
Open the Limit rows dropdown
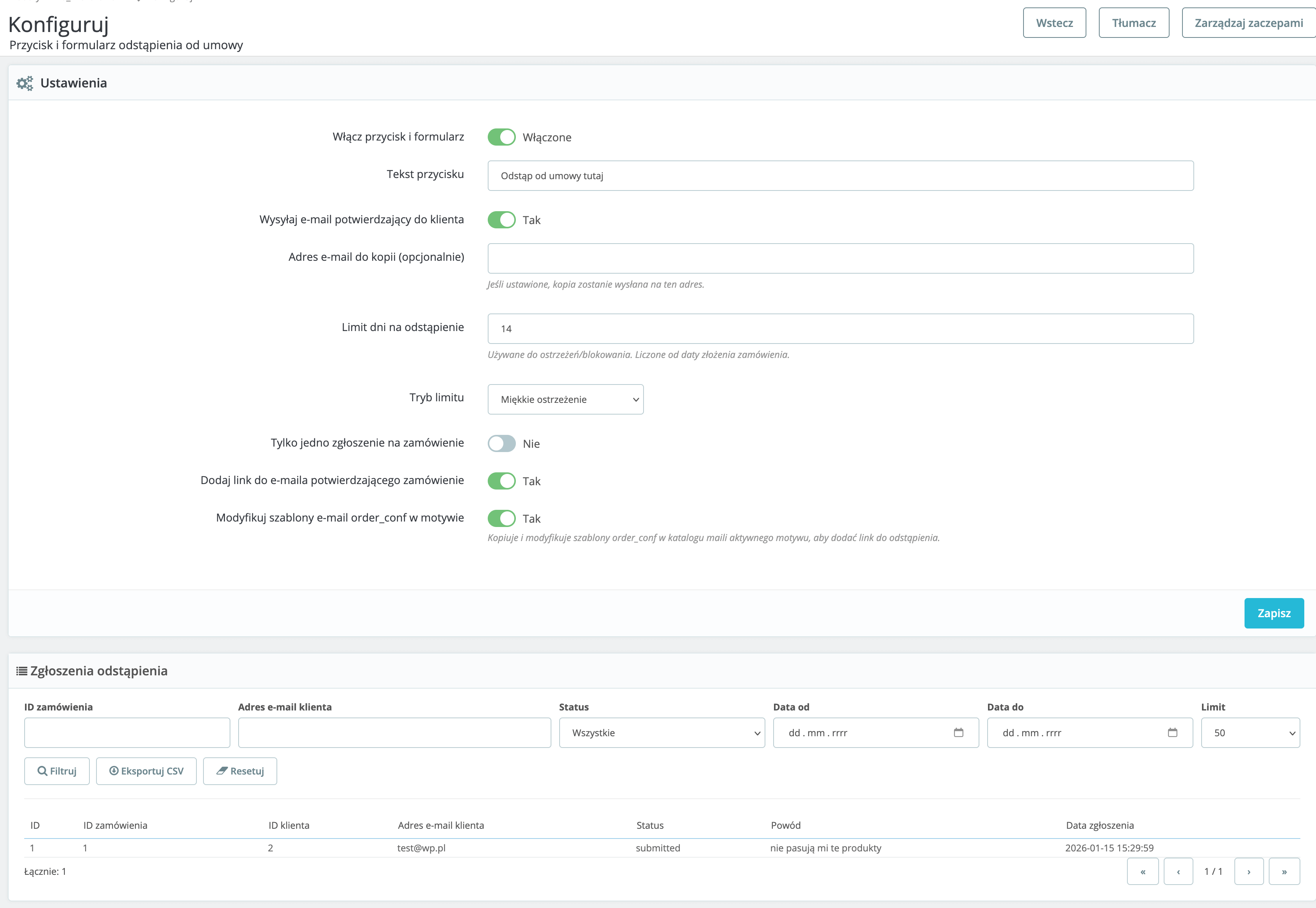click(1250, 733)
